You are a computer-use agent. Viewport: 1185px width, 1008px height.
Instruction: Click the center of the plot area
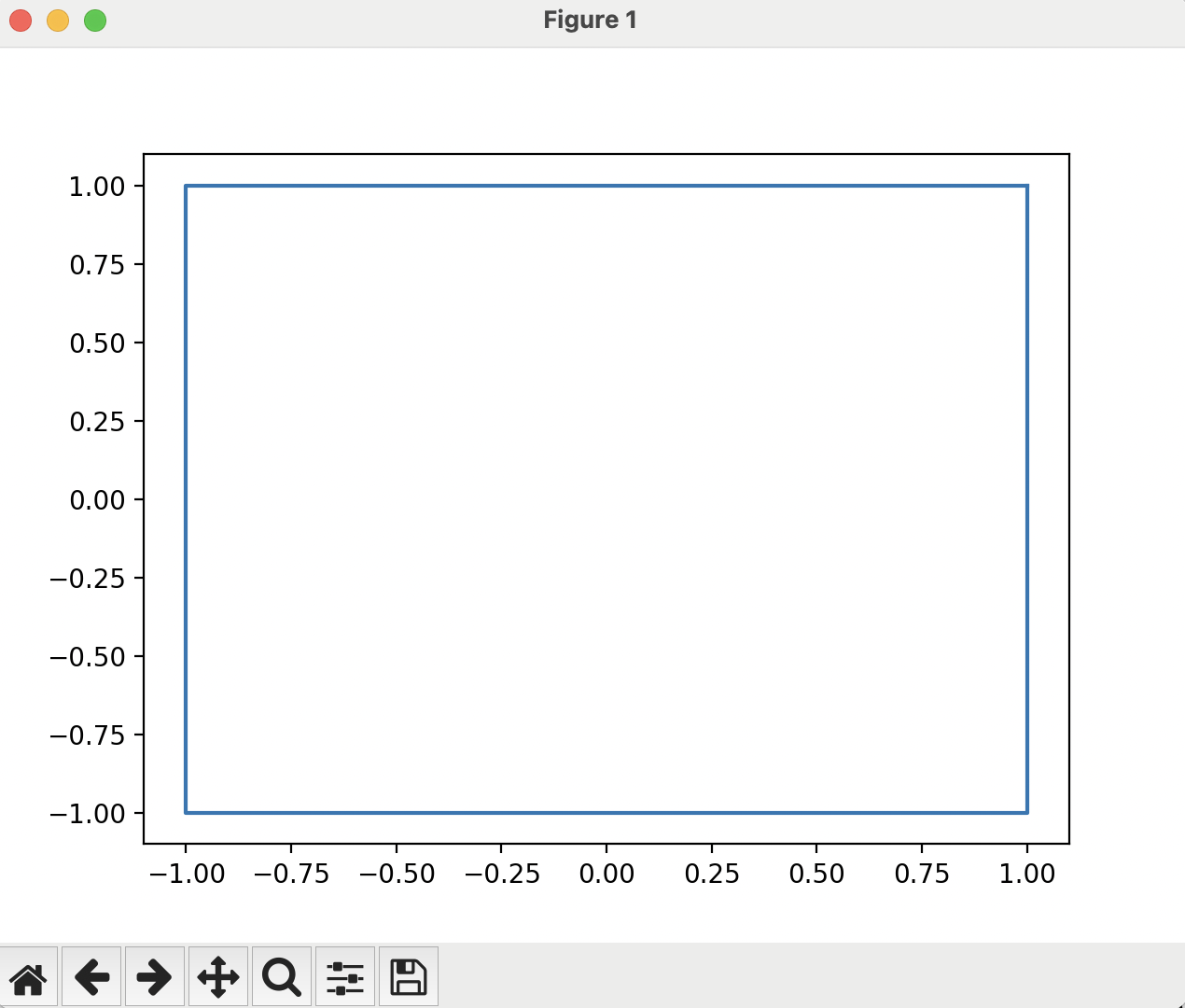pos(606,499)
